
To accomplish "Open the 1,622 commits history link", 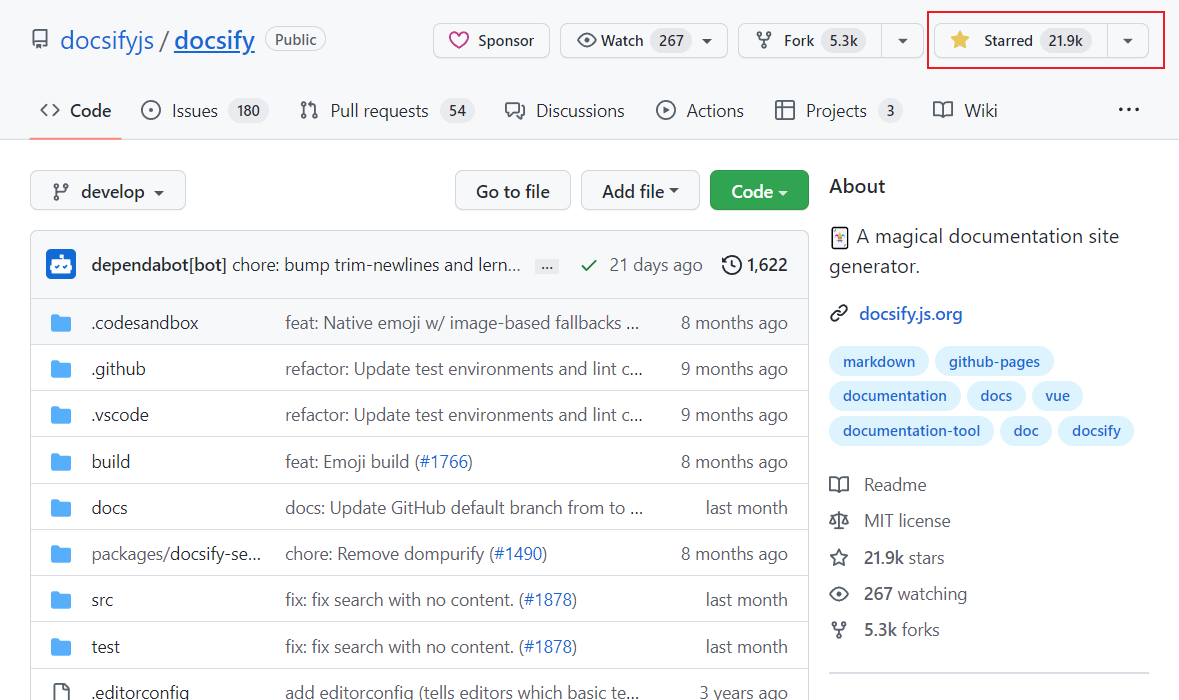I will (x=754, y=265).
